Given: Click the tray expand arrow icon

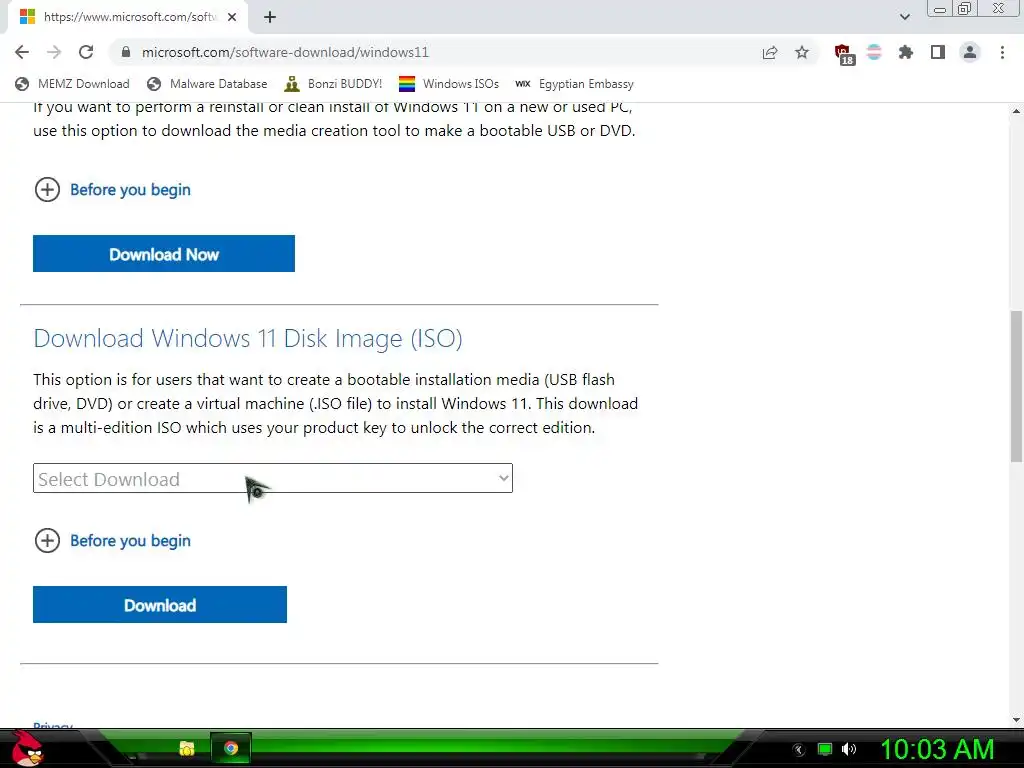Looking at the screenshot, I should tap(798, 750).
